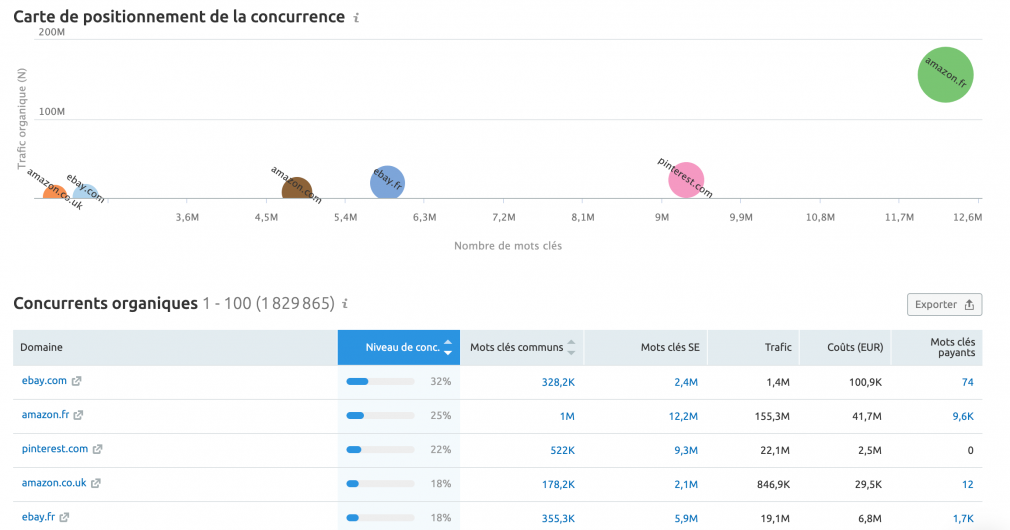Open the 2,4M SE keywords for ebay.com
The height and width of the screenshot is (530, 1010).
coord(686,382)
